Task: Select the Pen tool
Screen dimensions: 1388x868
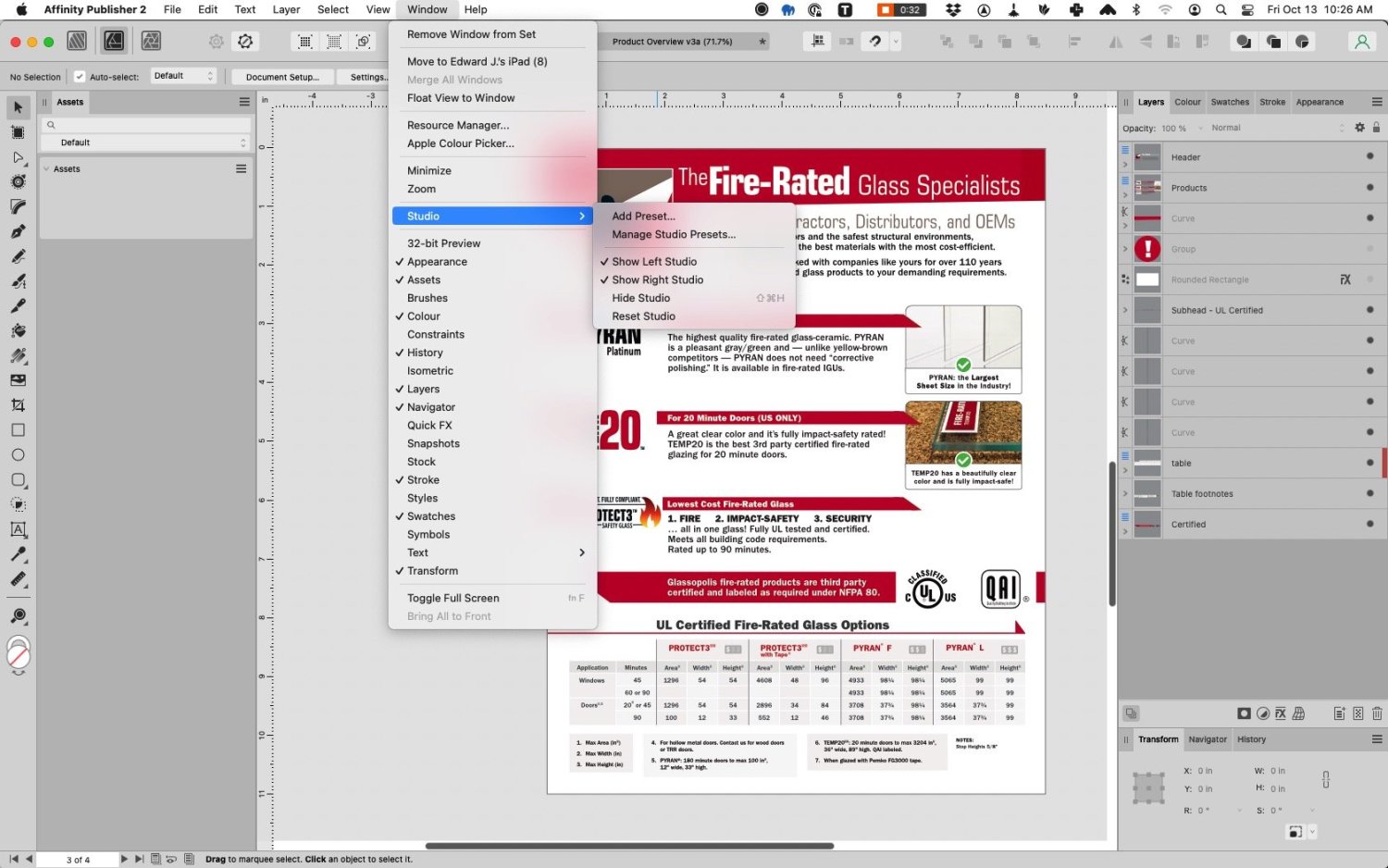Action: coord(17,231)
